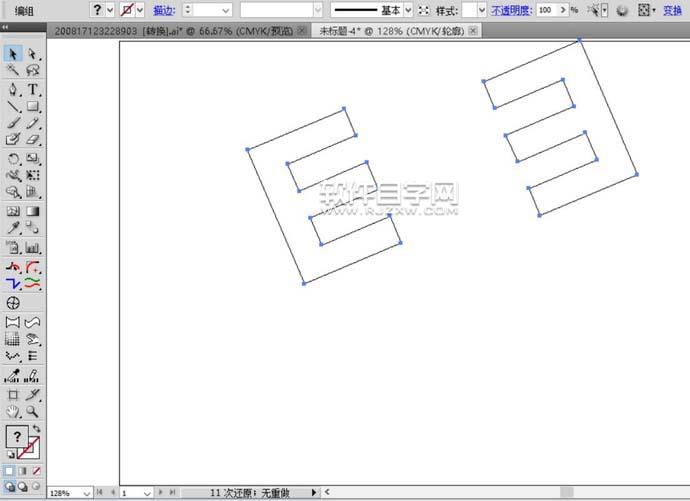The image size is (690, 501).
Task: Open the fill color dropdown in control bar
Action: (110, 10)
